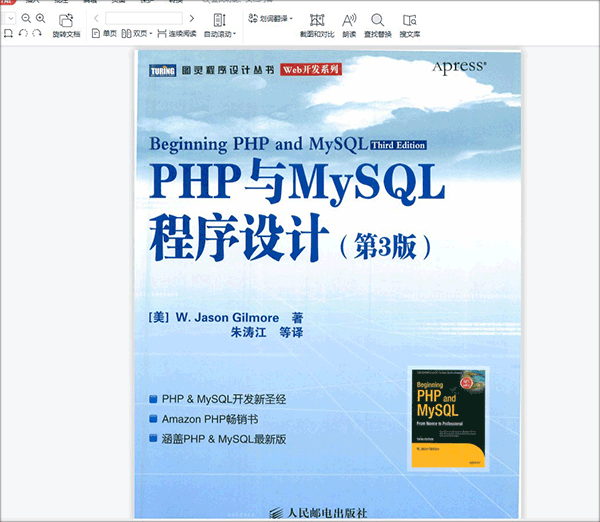600x522 pixels.
Task: Open 查找替换 find and replace
Action: click(378, 20)
